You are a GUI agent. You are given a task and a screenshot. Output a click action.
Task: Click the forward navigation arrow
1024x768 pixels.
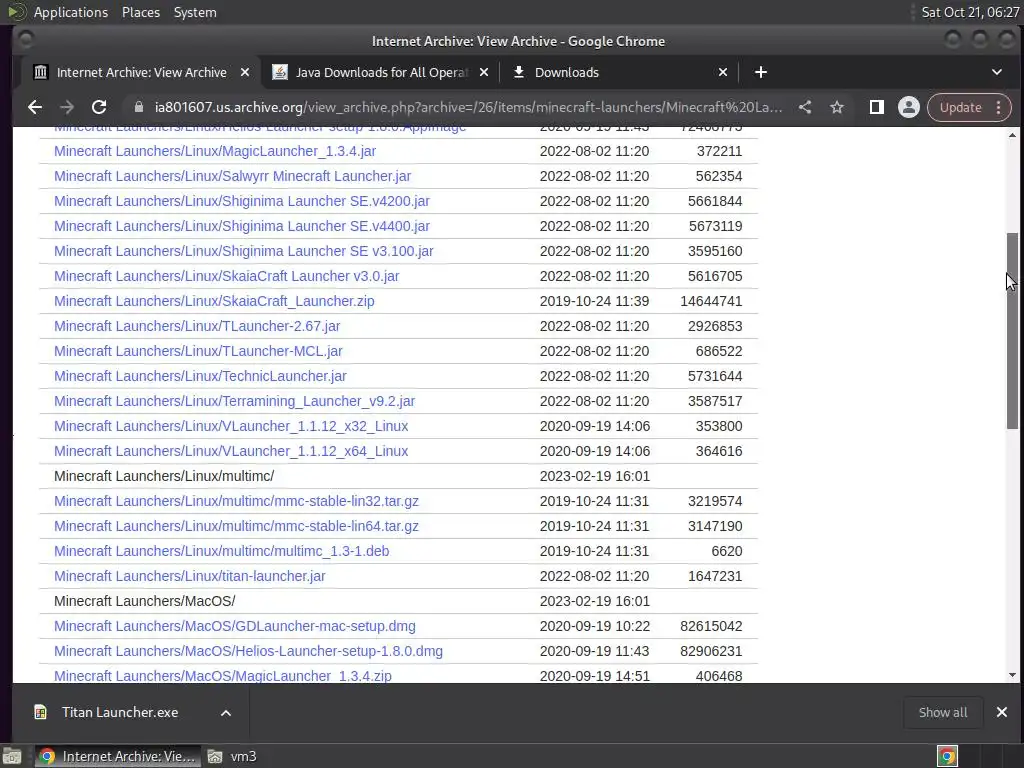click(x=67, y=107)
